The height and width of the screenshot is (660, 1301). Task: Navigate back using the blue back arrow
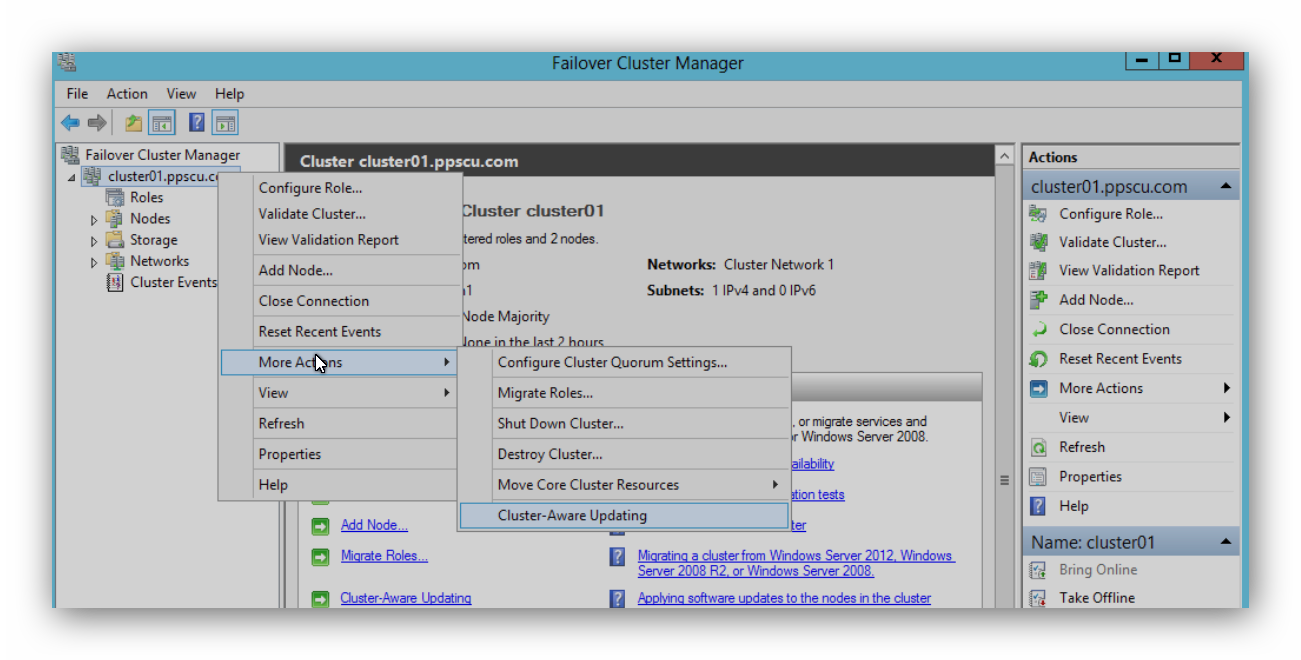tap(69, 122)
